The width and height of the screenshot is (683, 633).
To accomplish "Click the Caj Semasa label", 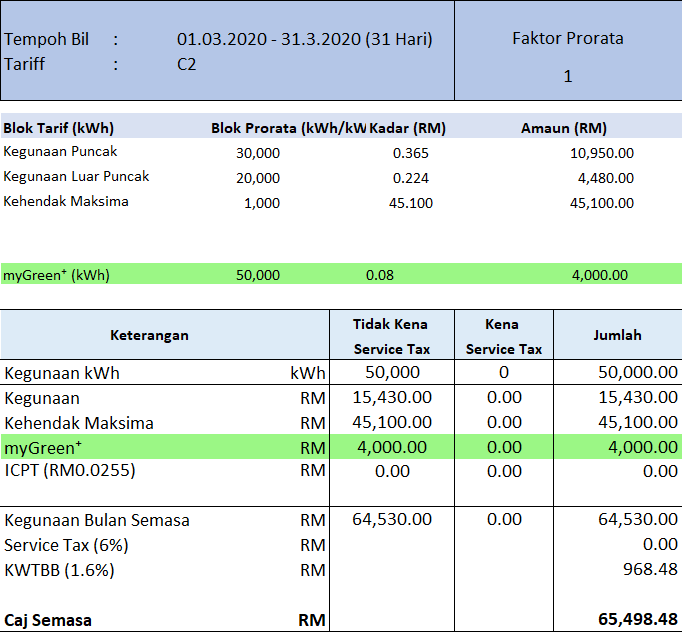I will coord(48,620).
